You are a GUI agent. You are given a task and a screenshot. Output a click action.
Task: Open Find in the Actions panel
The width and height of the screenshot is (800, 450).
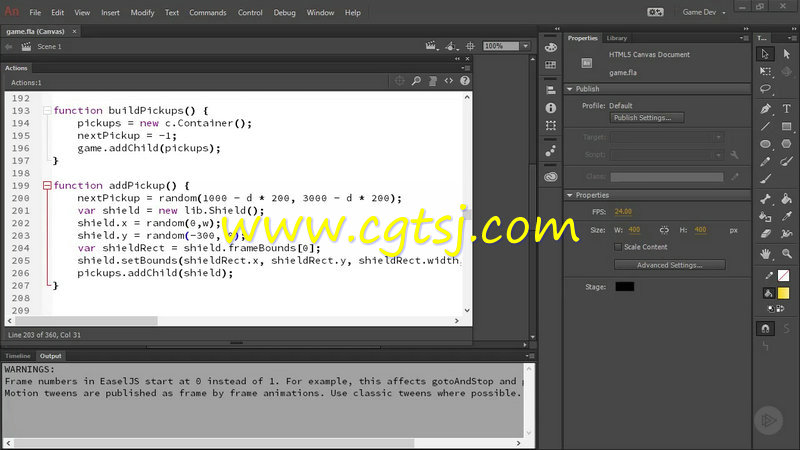coord(416,81)
